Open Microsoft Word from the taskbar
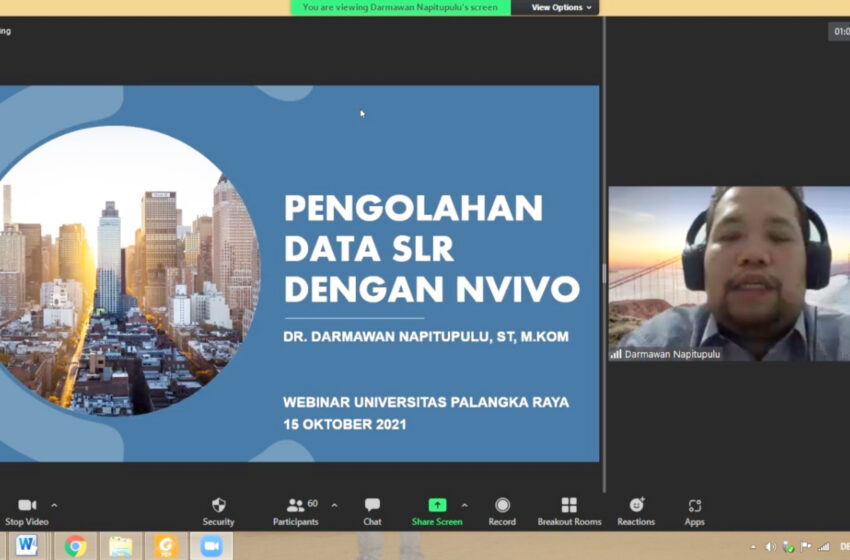Viewport: 850px width, 560px height. click(26, 546)
